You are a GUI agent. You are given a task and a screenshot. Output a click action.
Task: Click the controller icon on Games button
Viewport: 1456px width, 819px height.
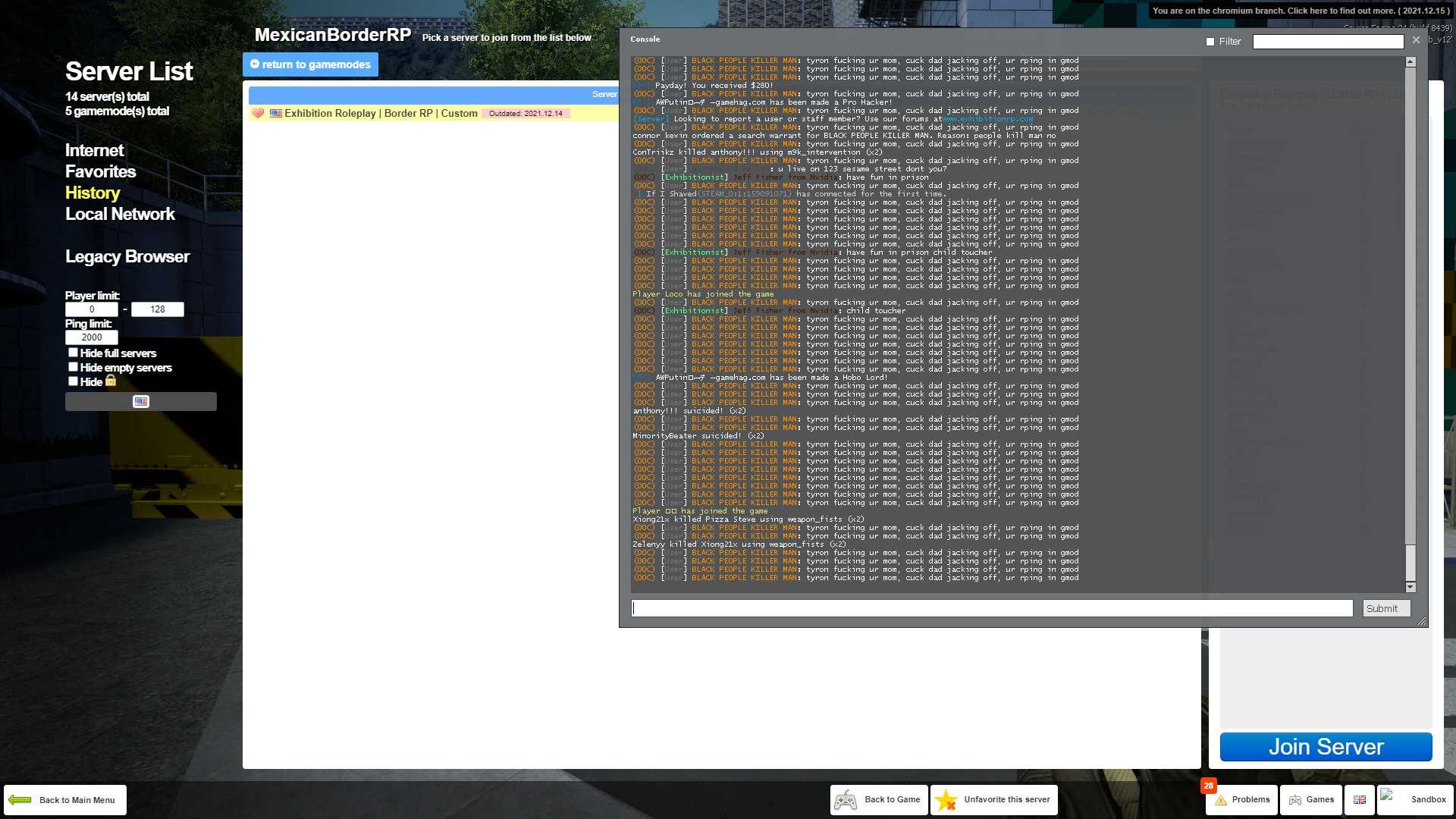click(1295, 800)
